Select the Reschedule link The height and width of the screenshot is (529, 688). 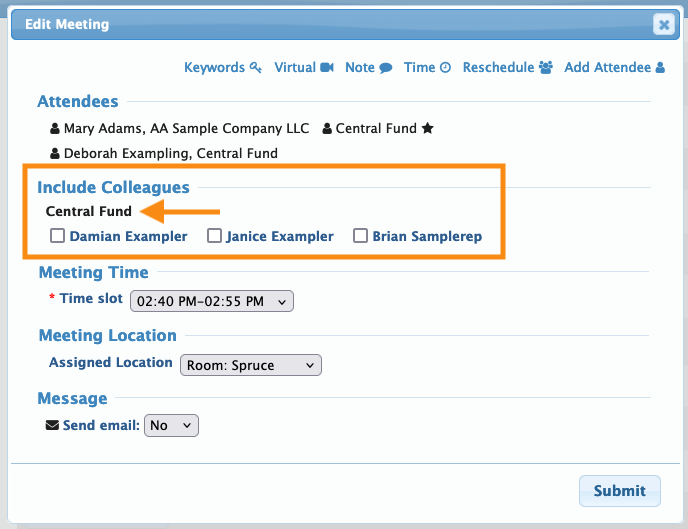tap(498, 68)
